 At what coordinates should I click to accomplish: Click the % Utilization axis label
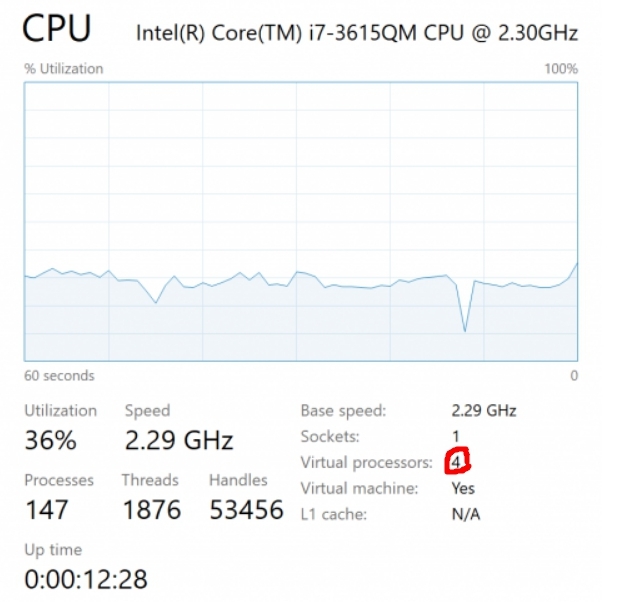(x=64, y=69)
